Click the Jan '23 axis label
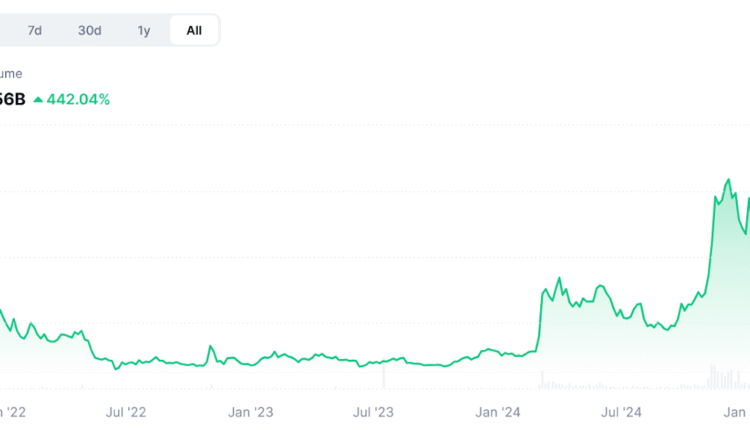 tap(251, 411)
